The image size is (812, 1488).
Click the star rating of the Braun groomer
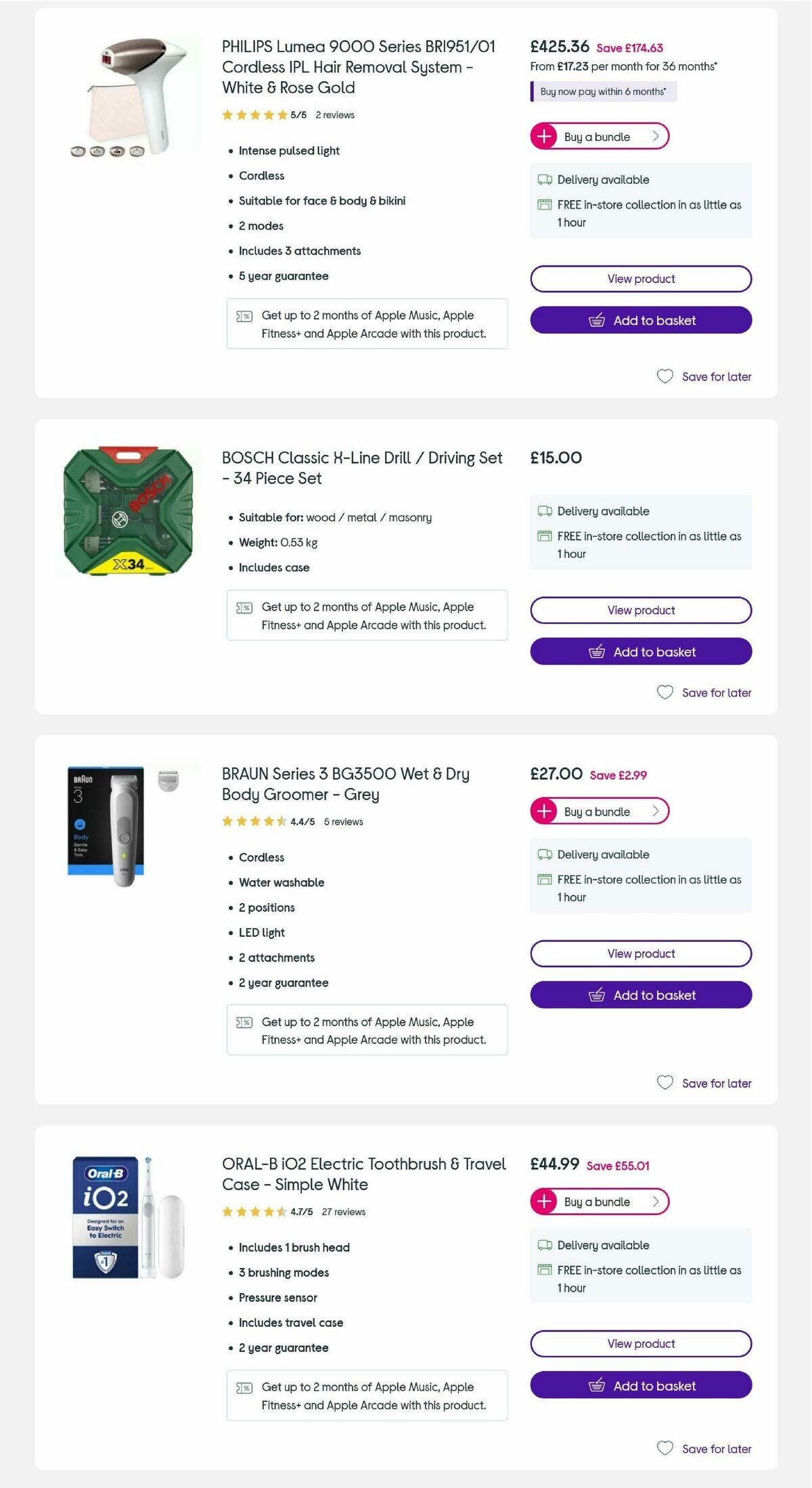coord(252,821)
